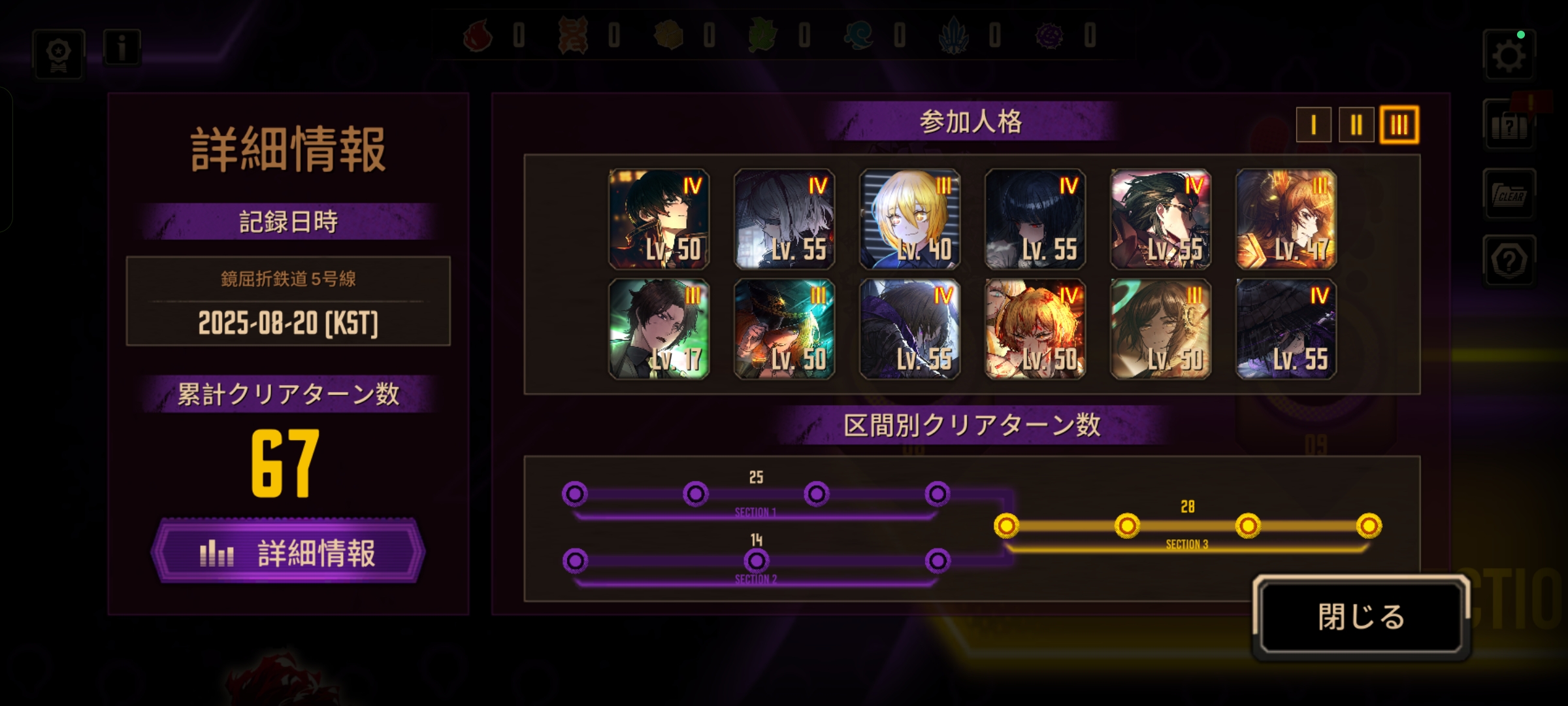The image size is (1568, 706).
Task: Select the Lv. 40 blonde character portrait
Action: 909,219
